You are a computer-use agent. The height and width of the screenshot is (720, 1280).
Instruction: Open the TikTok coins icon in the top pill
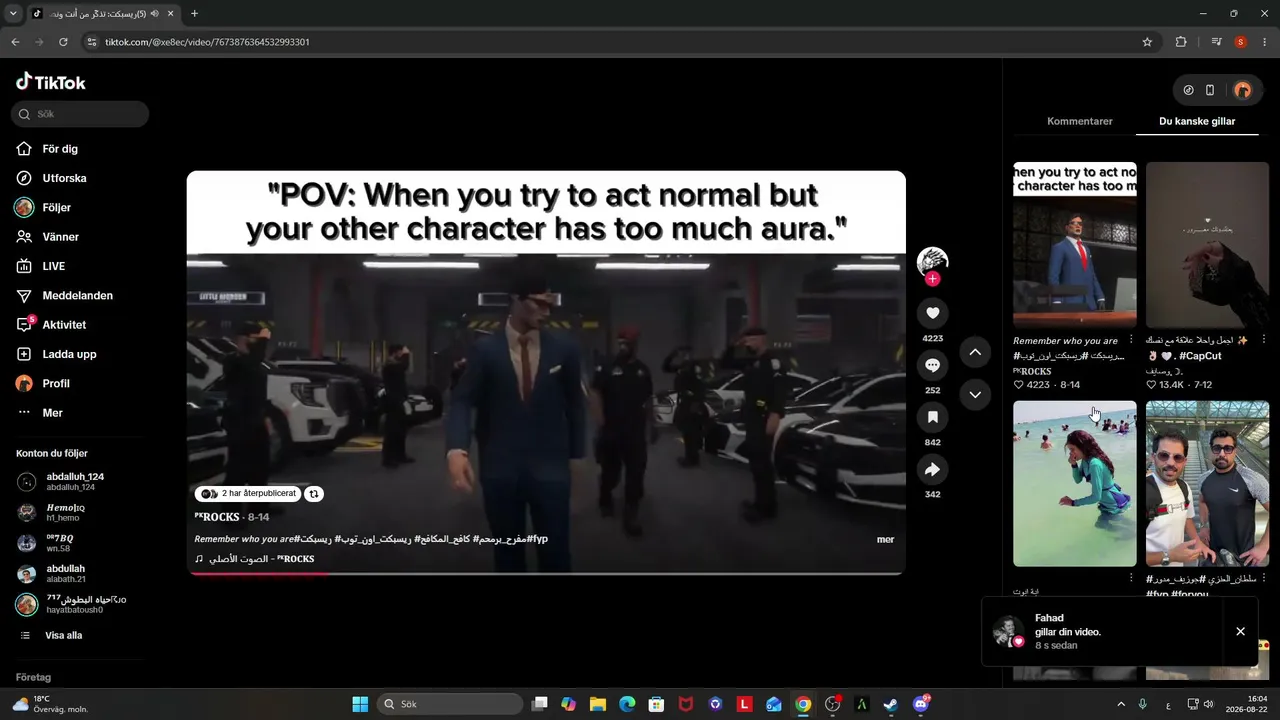tap(1188, 90)
